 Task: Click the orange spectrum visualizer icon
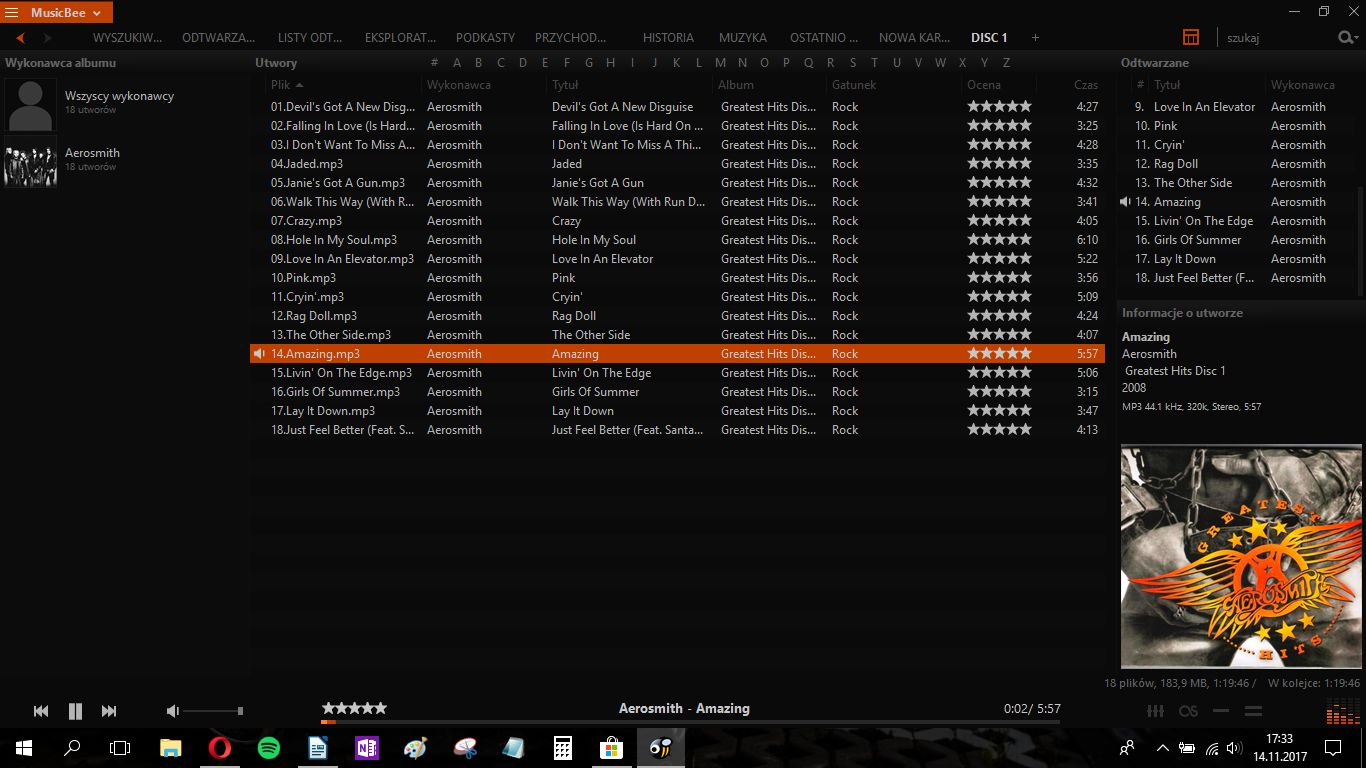tap(1343, 711)
